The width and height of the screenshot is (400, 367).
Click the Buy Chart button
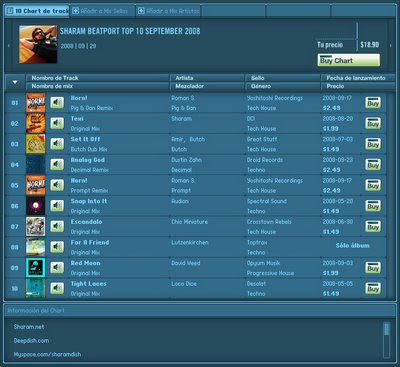tap(348, 60)
